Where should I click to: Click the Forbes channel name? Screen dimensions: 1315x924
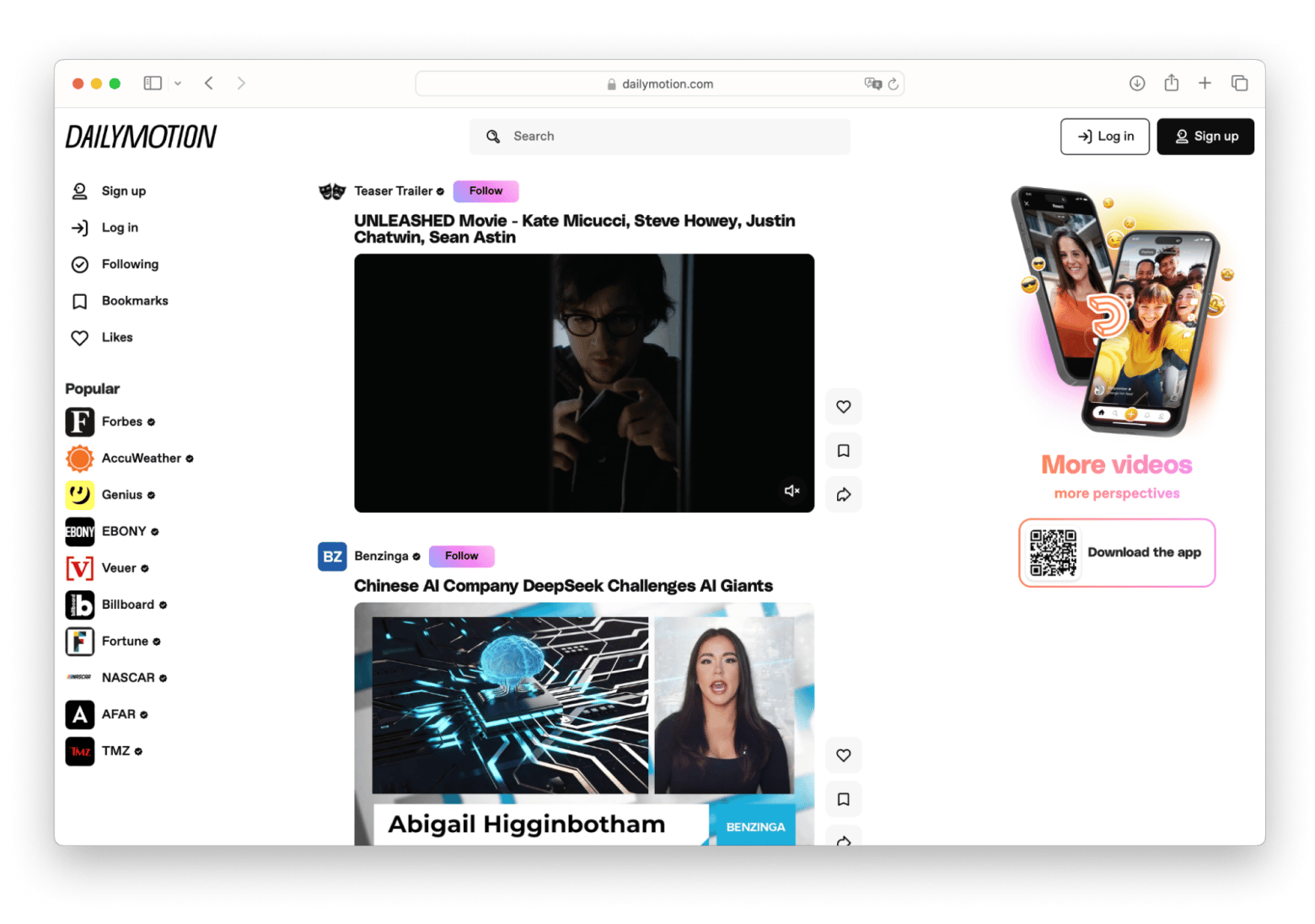coord(122,422)
